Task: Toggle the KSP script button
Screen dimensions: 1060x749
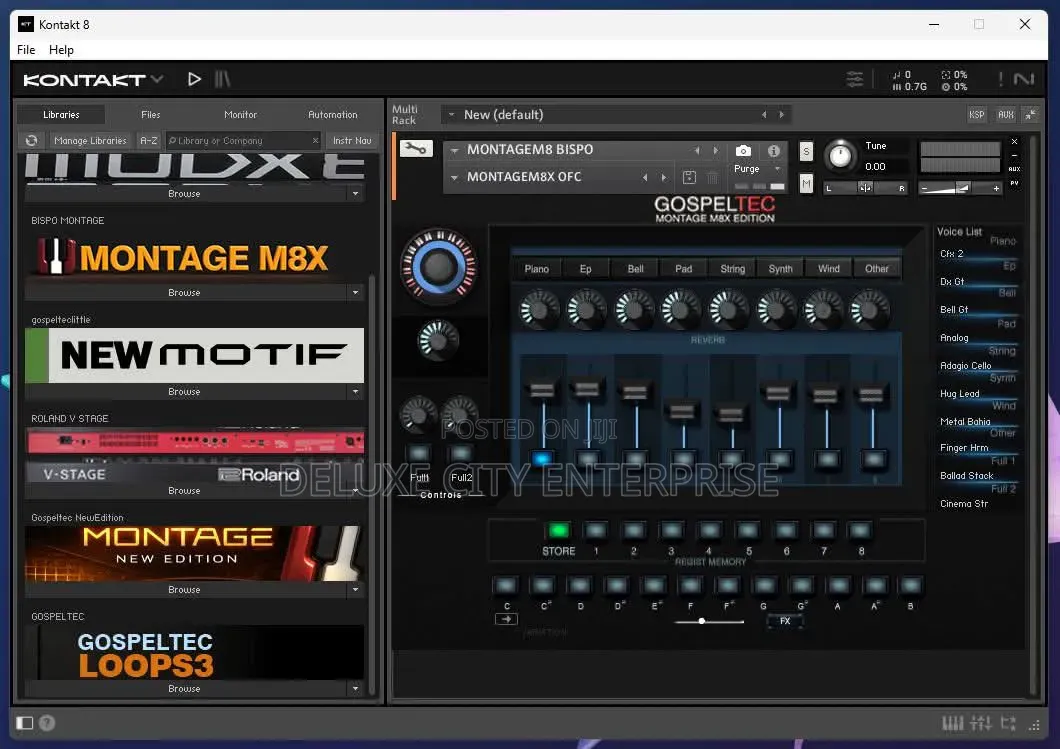Action: click(x=976, y=115)
